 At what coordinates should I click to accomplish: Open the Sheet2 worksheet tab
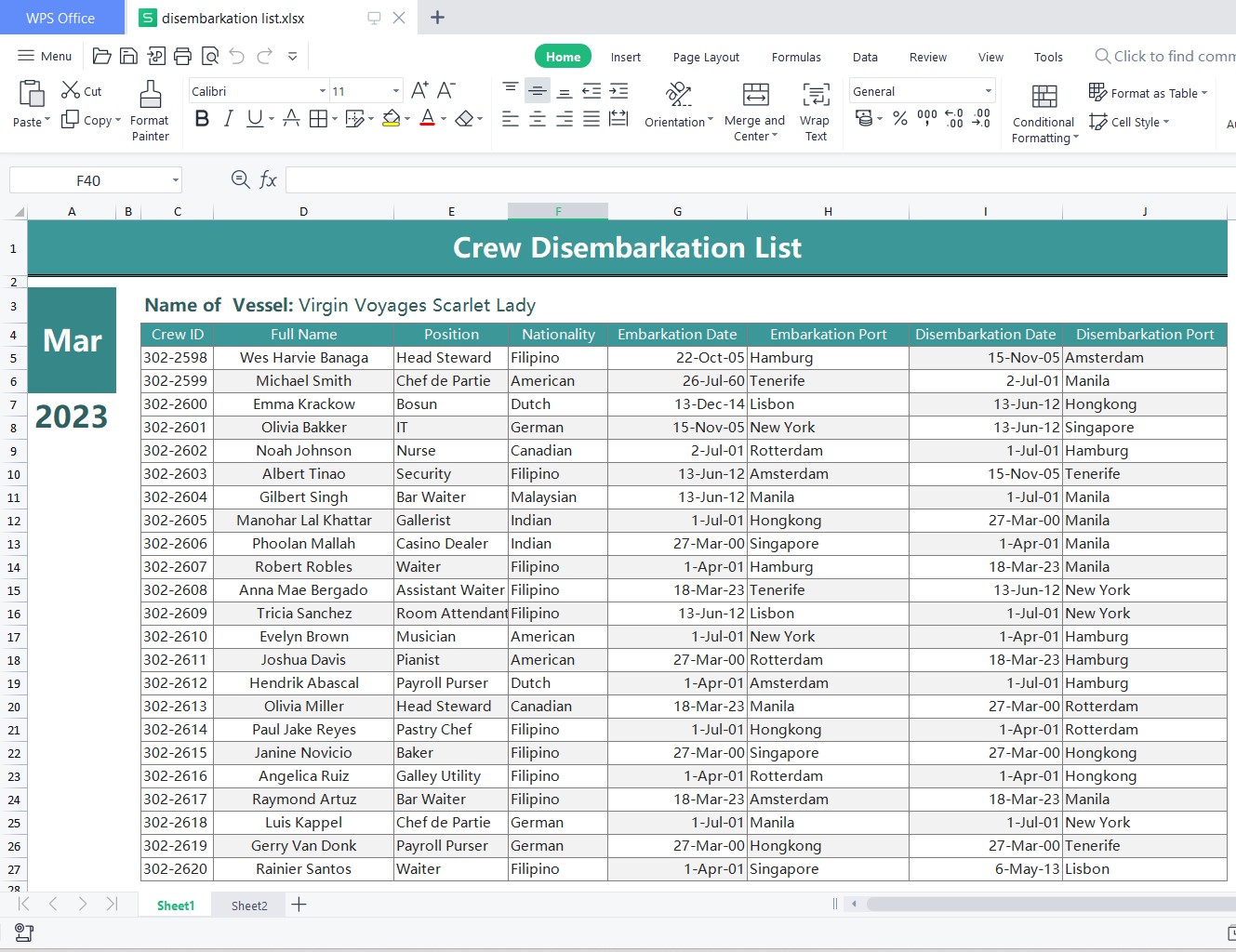pos(249,906)
